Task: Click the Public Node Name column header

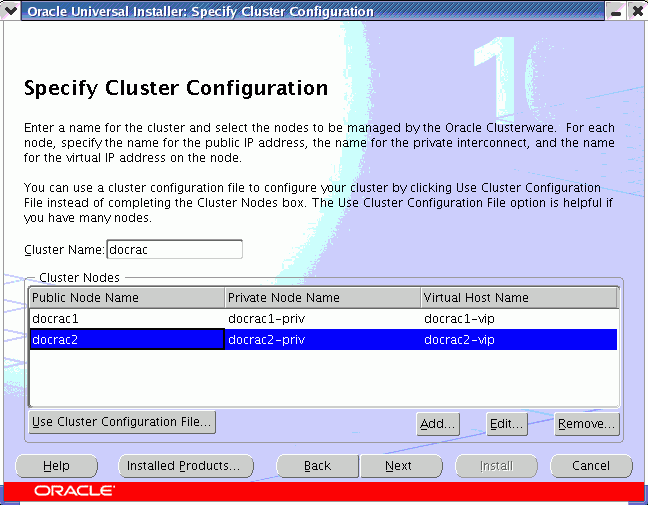Action: tap(126, 297)
